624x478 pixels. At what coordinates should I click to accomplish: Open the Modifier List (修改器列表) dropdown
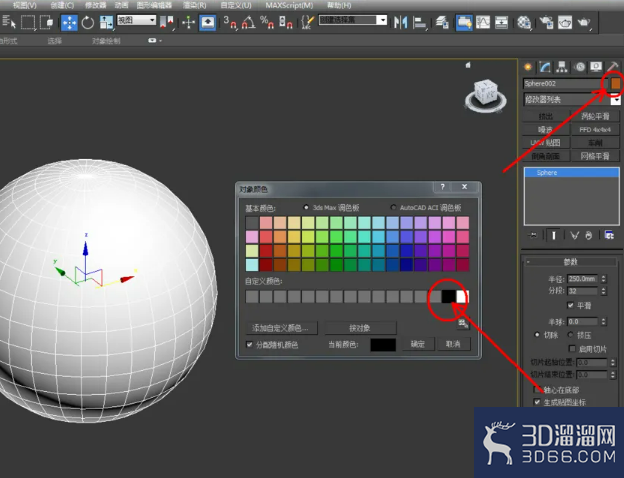click(571, 100)
